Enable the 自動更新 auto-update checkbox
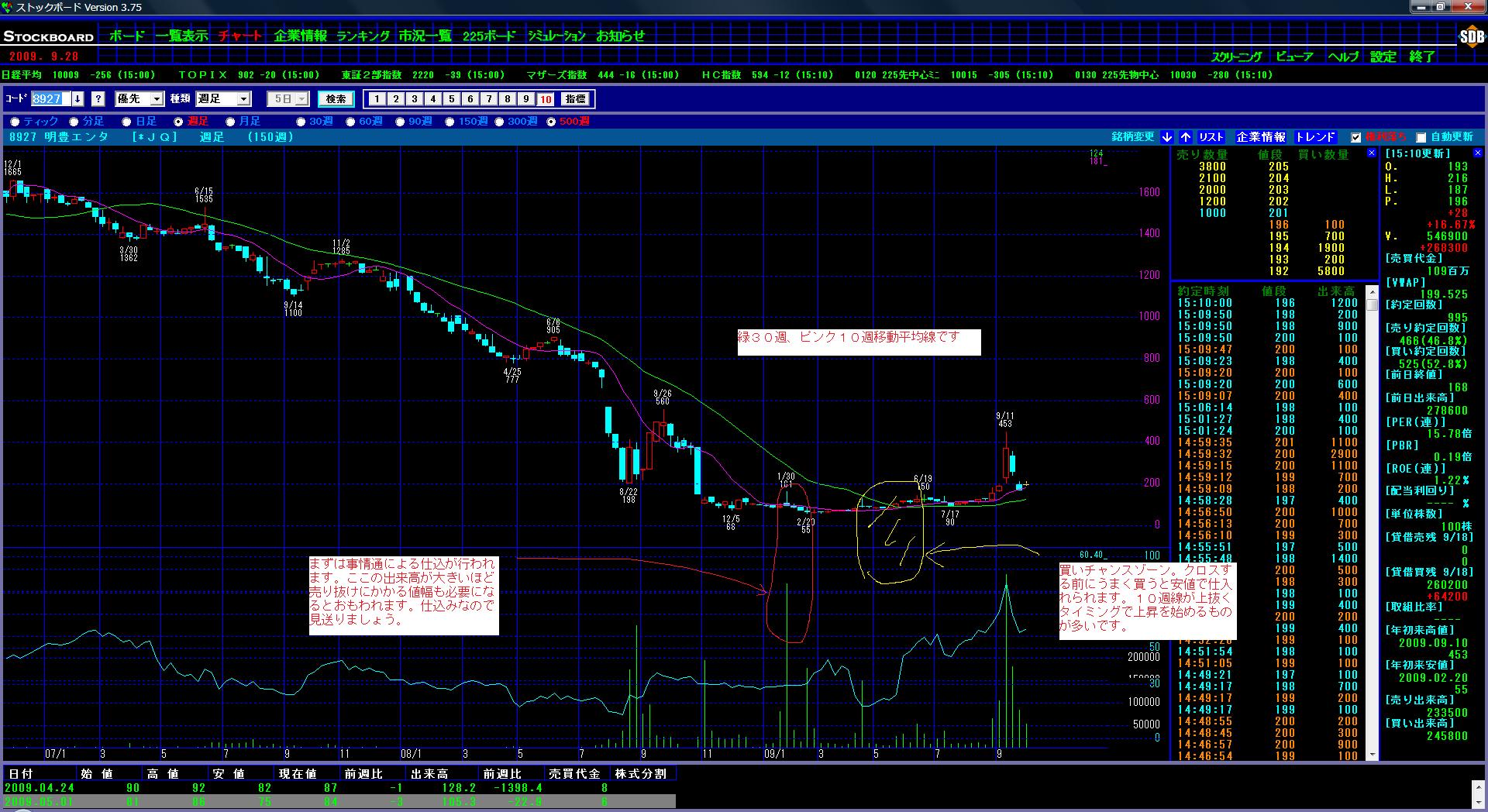This screenshot has height=812, width=1488. click(x=1421, y=138)
